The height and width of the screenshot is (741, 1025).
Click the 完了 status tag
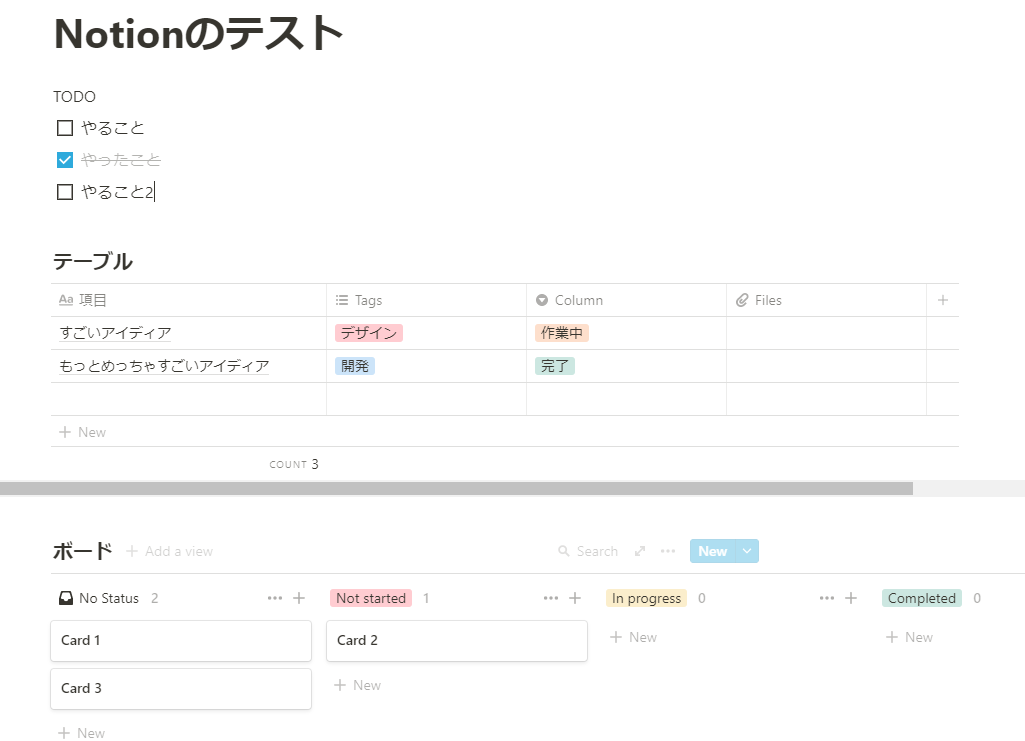tap(555, 366)
